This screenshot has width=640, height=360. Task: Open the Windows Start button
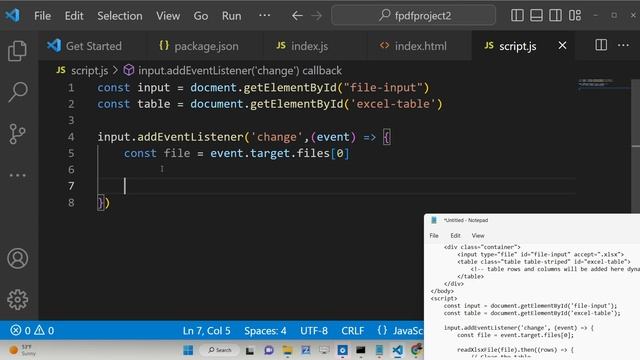pos(188,350)
